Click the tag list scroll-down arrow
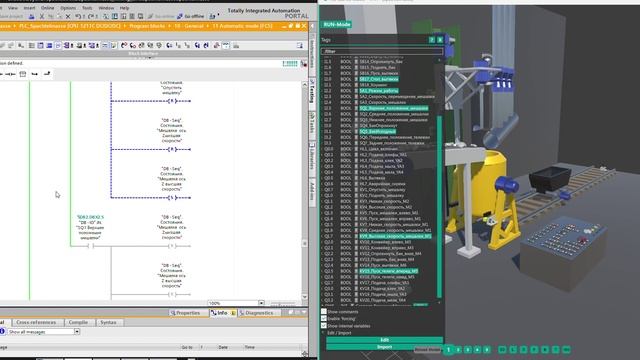640x360 pixels. pos(439,302)
